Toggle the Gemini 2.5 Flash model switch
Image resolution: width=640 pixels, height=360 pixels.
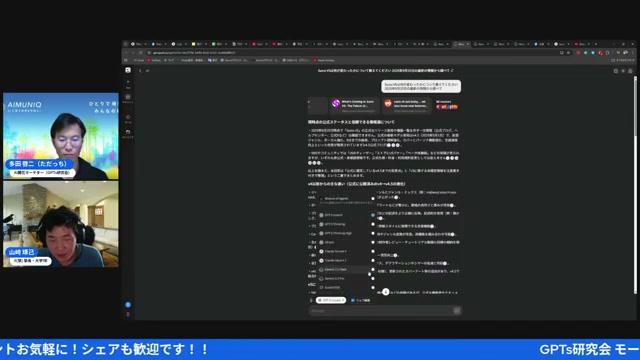click(x=373, y=269)
